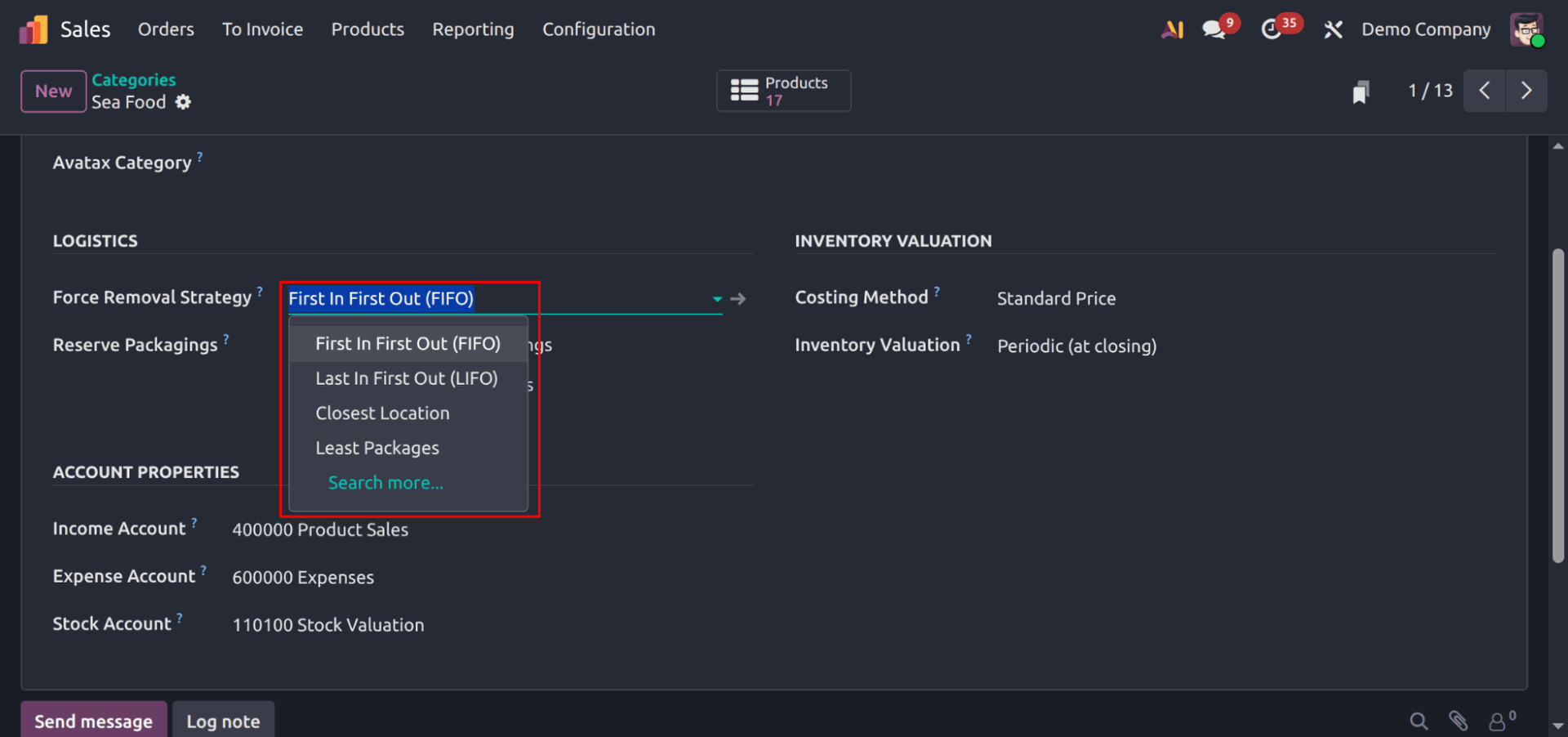The image size is (1568, 737).
Task: Open the messages chat icon
Action: 1214,29
